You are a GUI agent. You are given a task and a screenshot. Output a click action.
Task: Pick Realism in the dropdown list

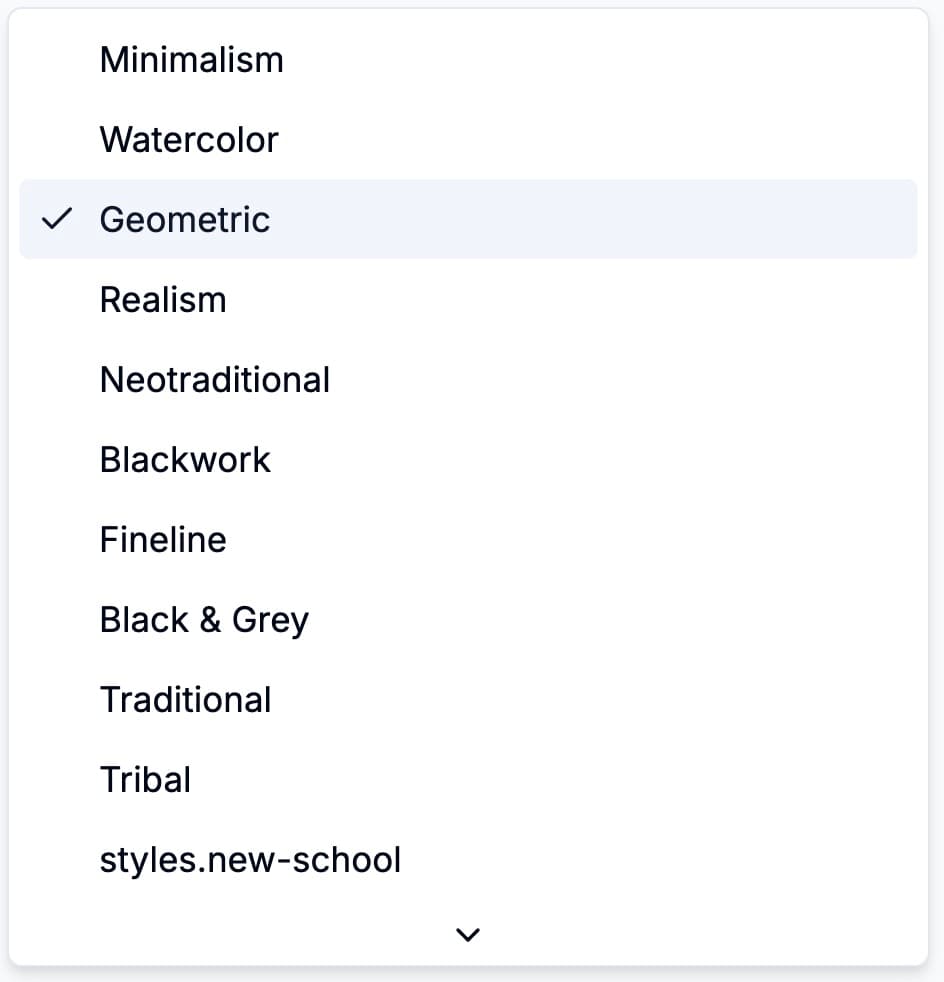[163, 300]
